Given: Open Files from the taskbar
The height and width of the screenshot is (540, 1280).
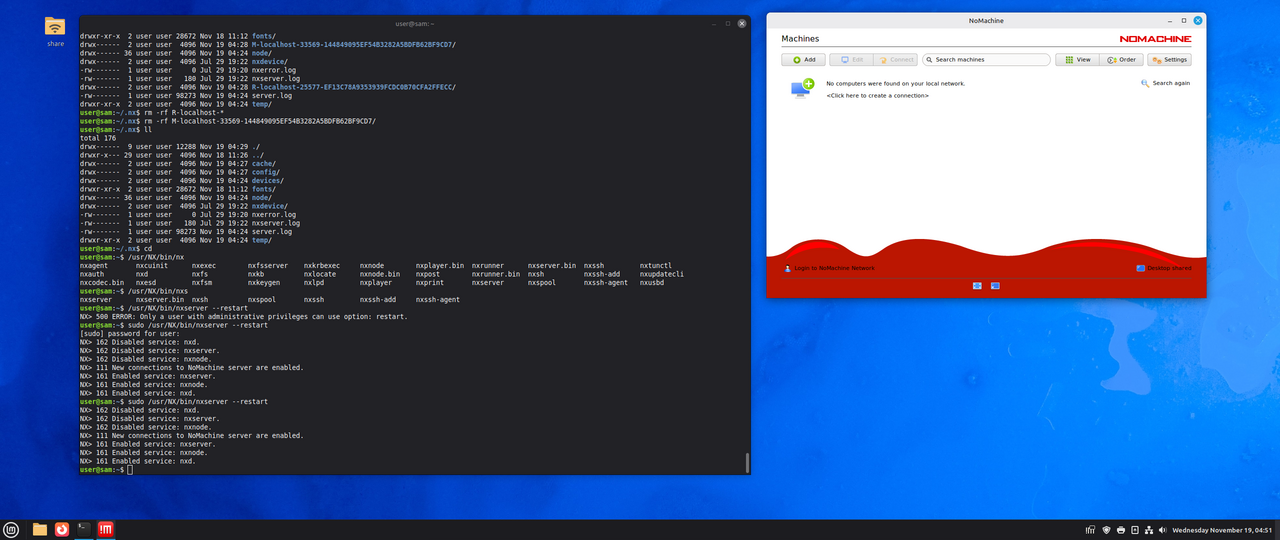Looking at the screenshot, I should [40, 529].
